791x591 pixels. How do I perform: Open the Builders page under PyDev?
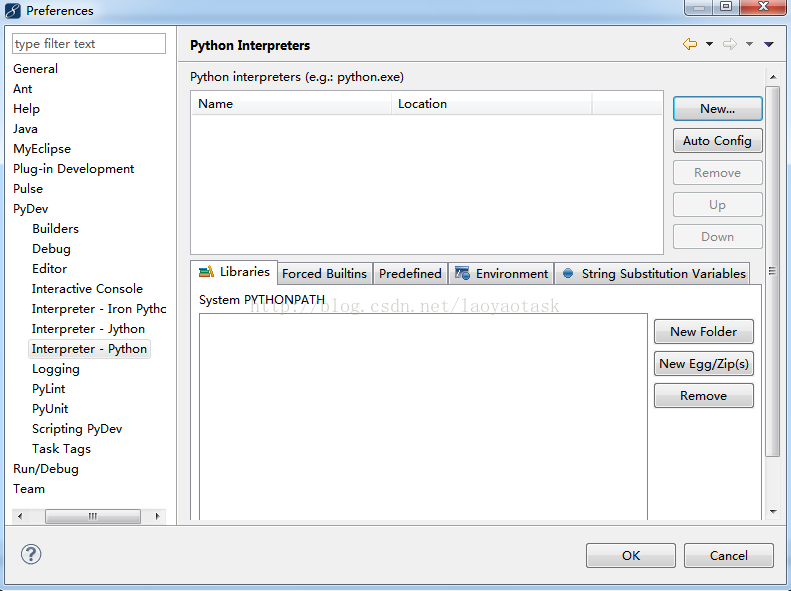55,229
